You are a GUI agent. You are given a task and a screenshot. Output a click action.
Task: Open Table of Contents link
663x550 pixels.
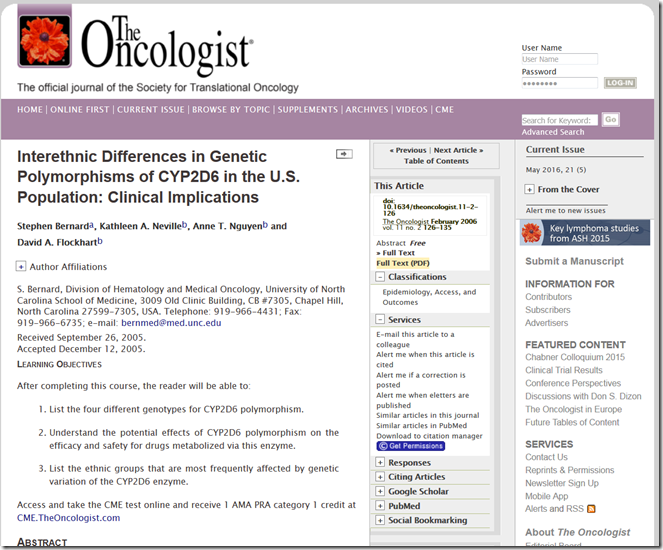436,161
